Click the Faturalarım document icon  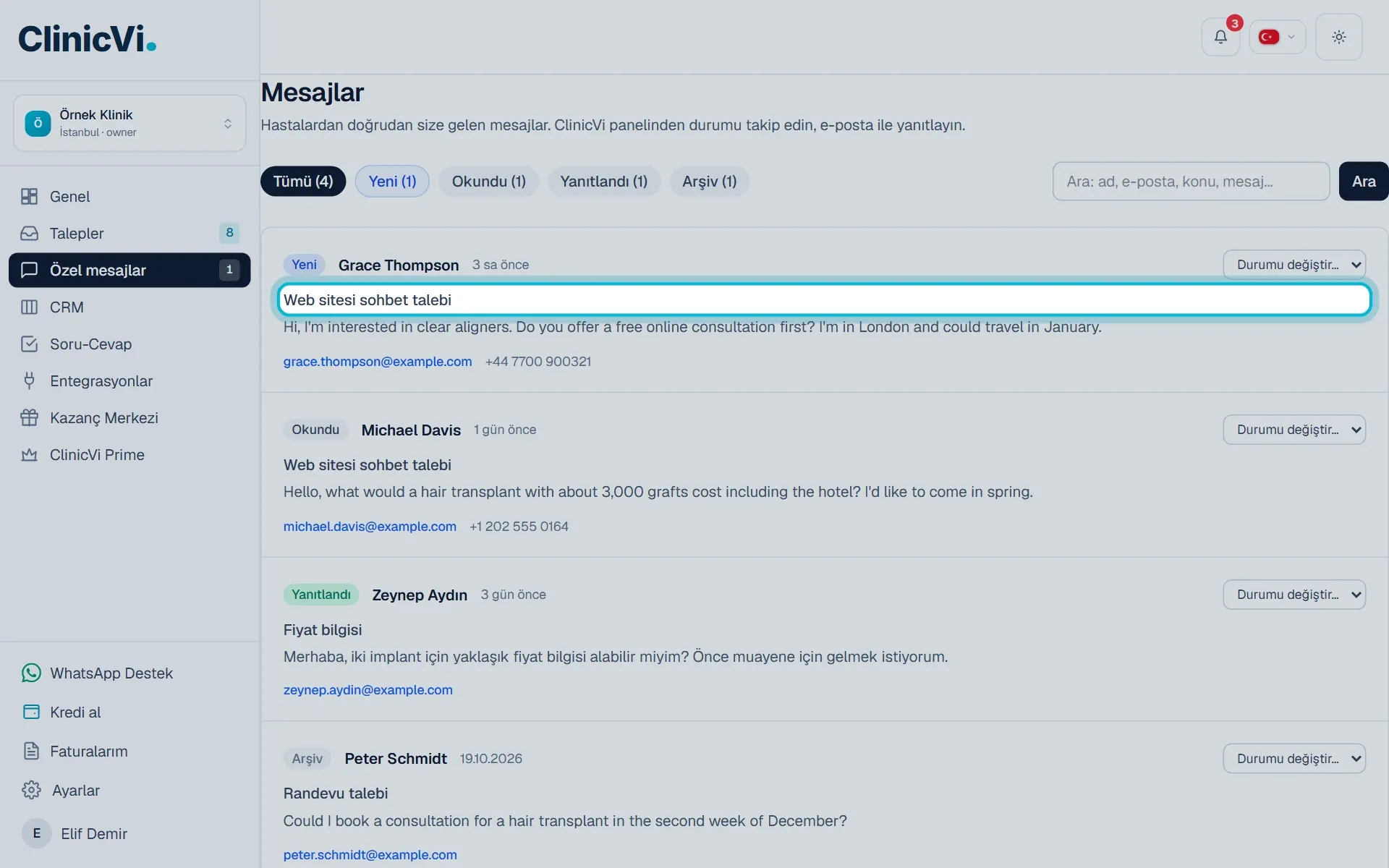pos(31,752)
